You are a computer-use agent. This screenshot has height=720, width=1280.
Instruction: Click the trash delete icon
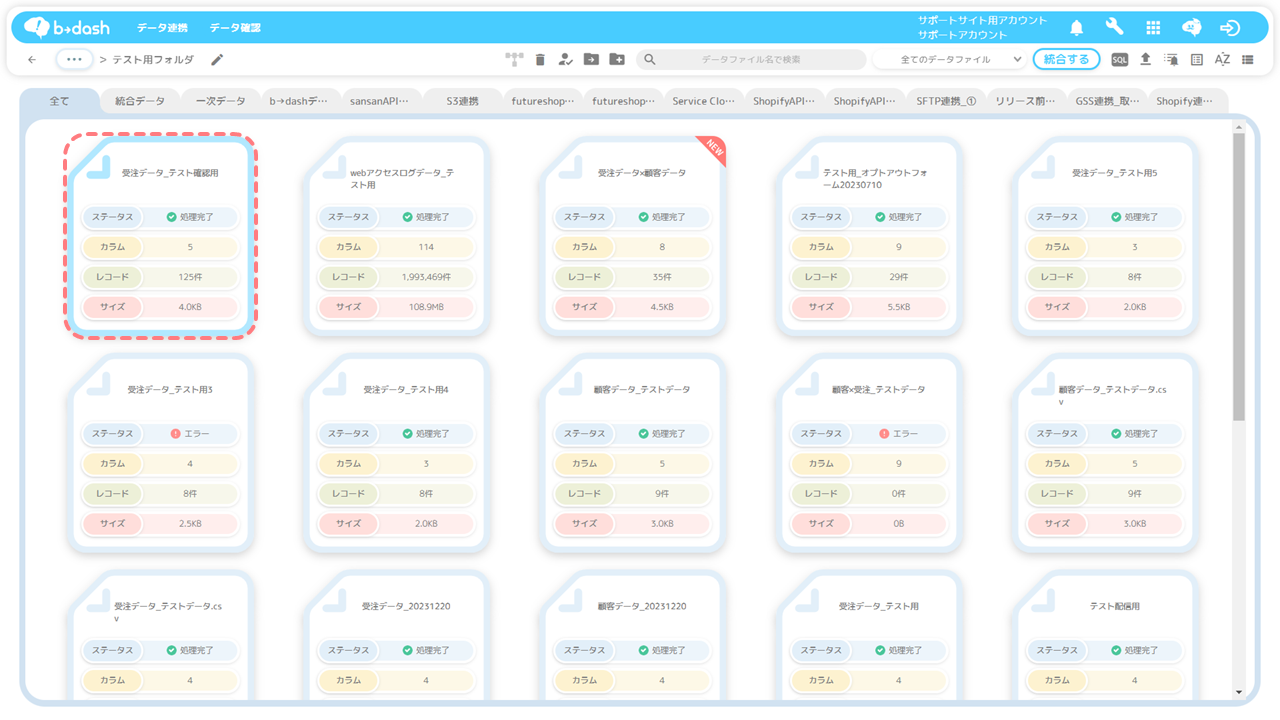(x=540, y=60)
